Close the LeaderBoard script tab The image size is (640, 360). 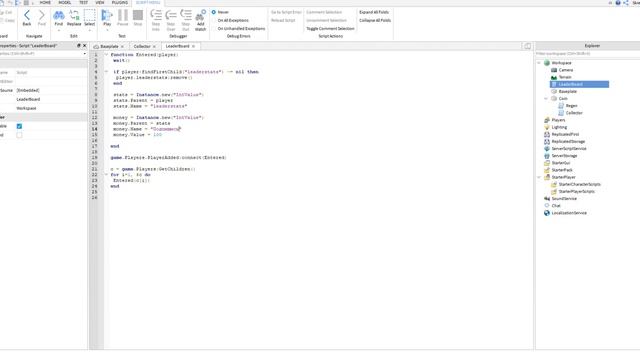[193, 46]
